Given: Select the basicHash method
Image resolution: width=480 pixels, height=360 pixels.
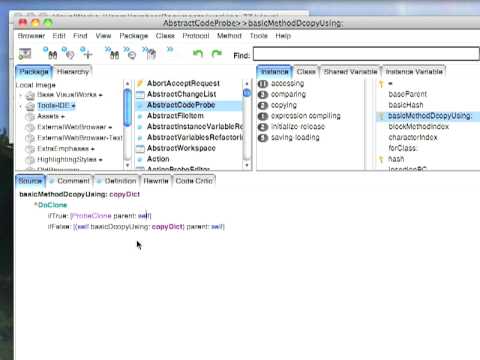Looking at the screenshot, I should (x=406, y=105).
